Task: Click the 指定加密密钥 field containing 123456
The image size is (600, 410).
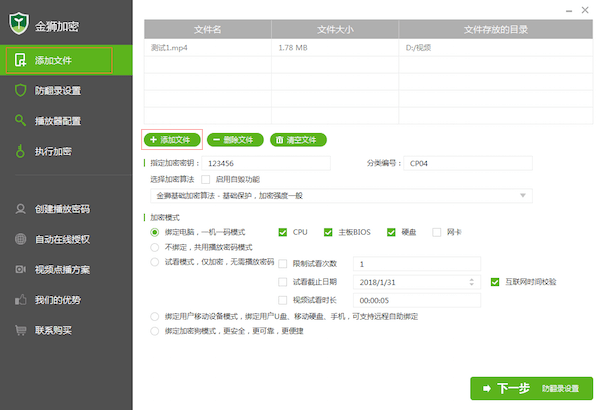Action: [x=266, y=163]
